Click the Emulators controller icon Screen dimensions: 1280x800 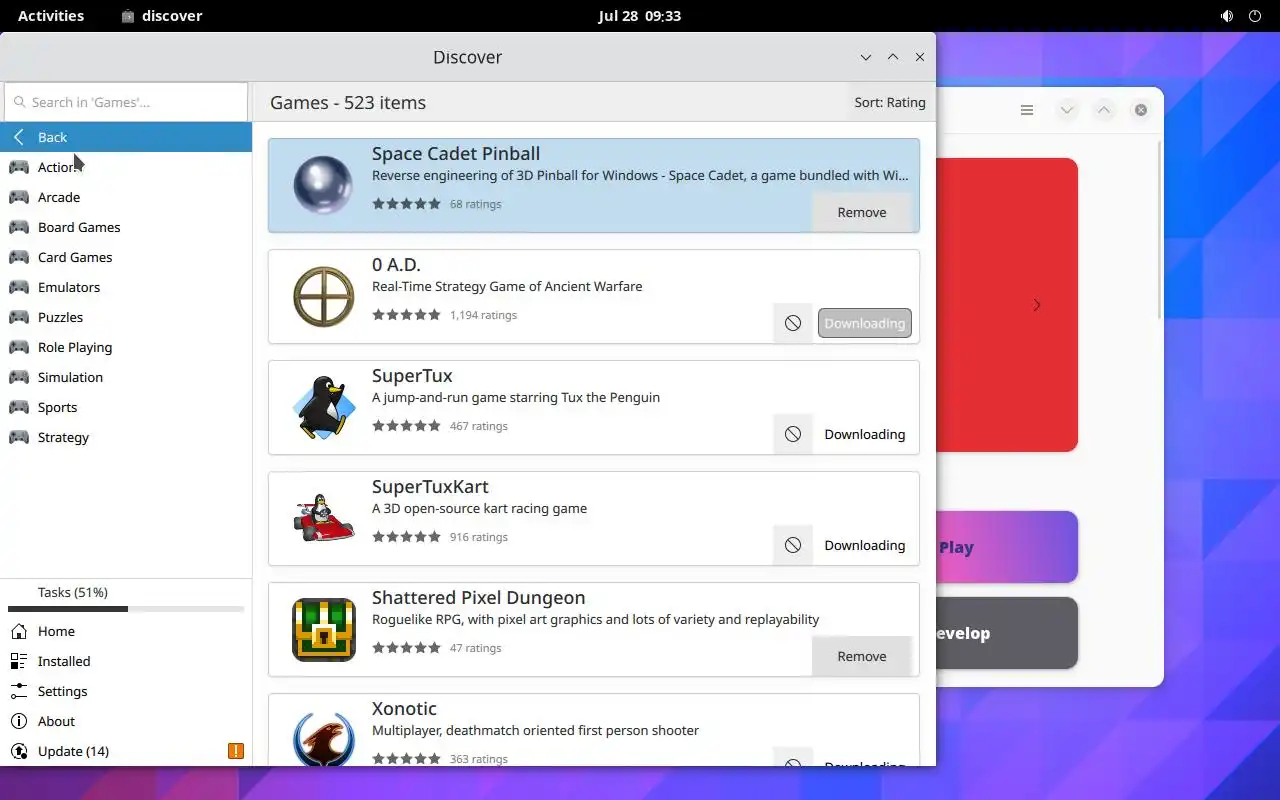tap(19, 287)
